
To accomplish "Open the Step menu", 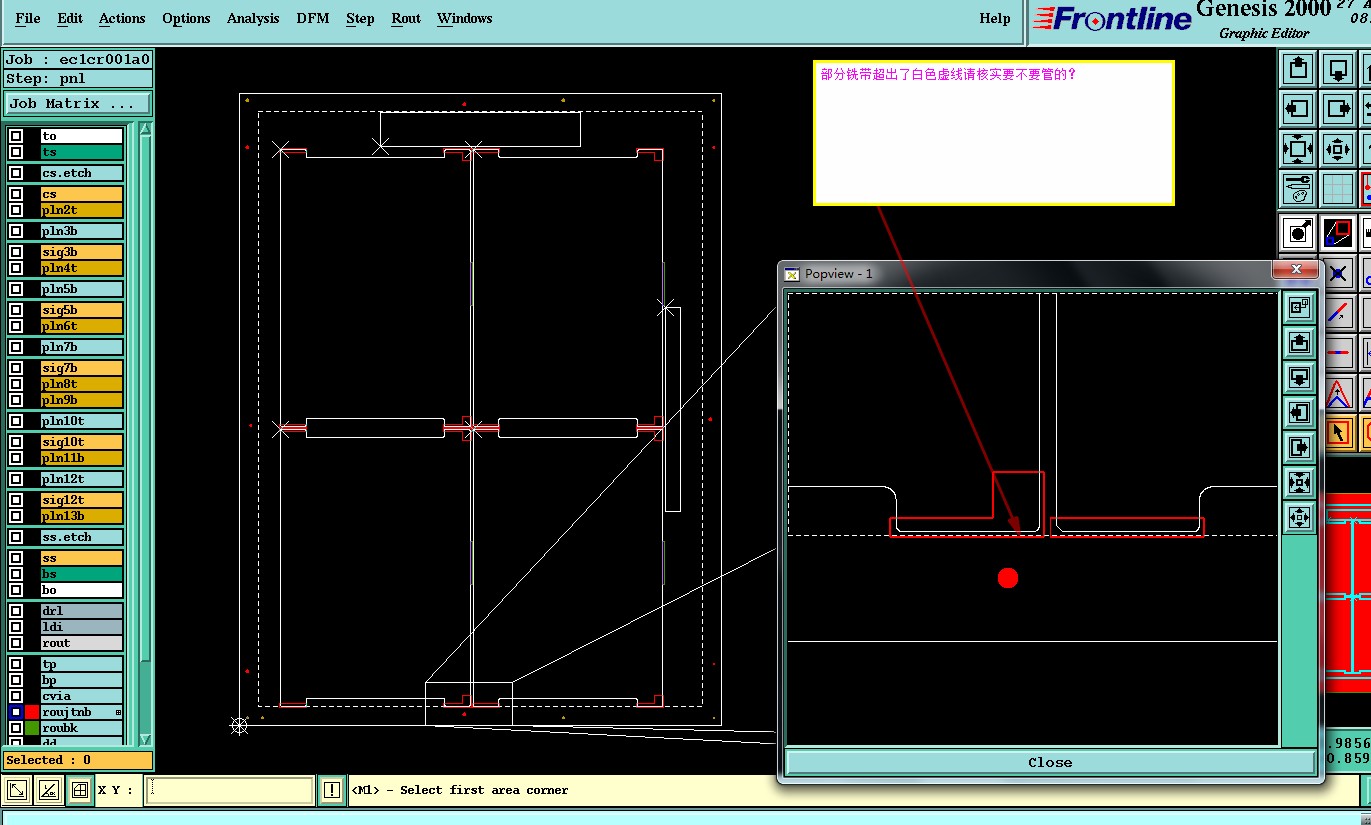I will coord(360,18).
